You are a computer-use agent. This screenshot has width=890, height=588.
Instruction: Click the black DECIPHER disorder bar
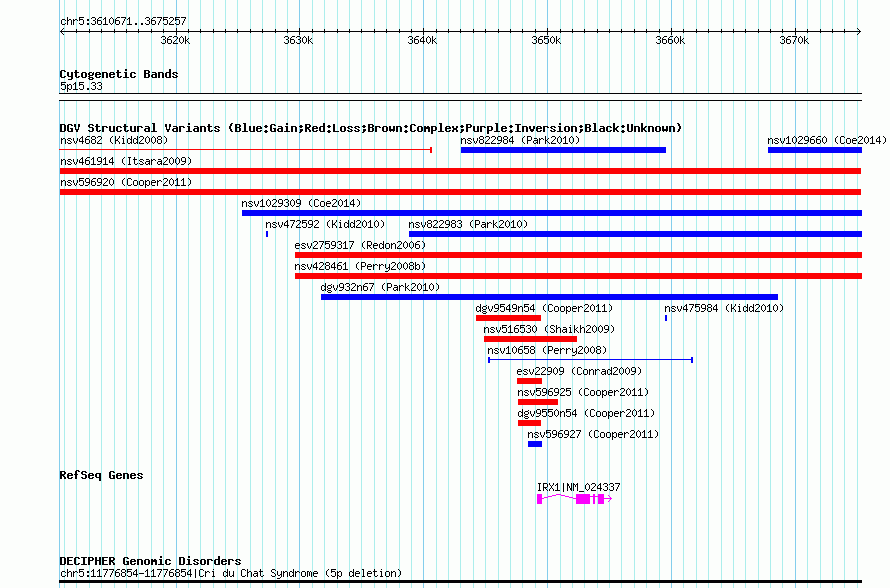[460, 582]
